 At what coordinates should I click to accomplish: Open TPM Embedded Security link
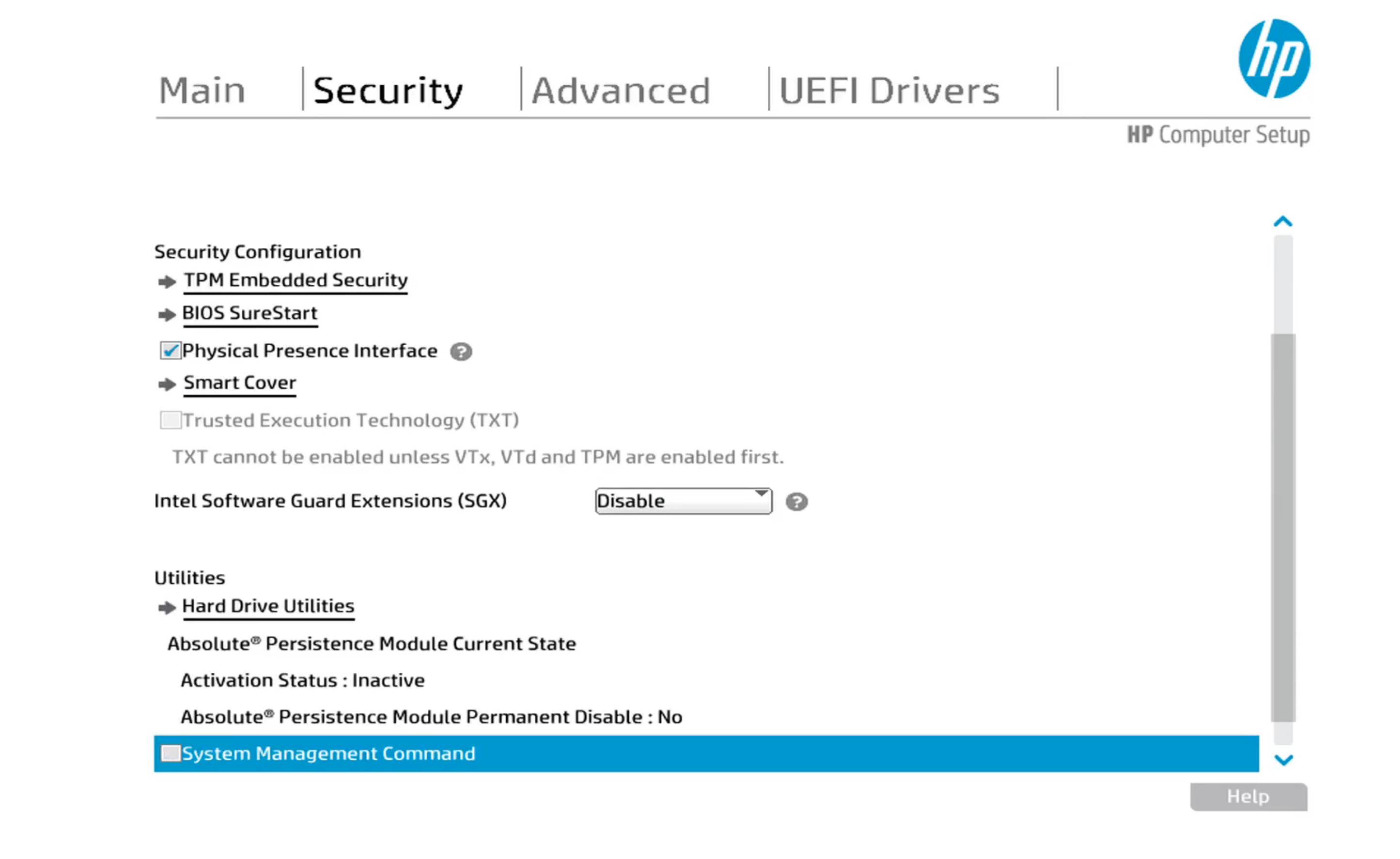296,280
